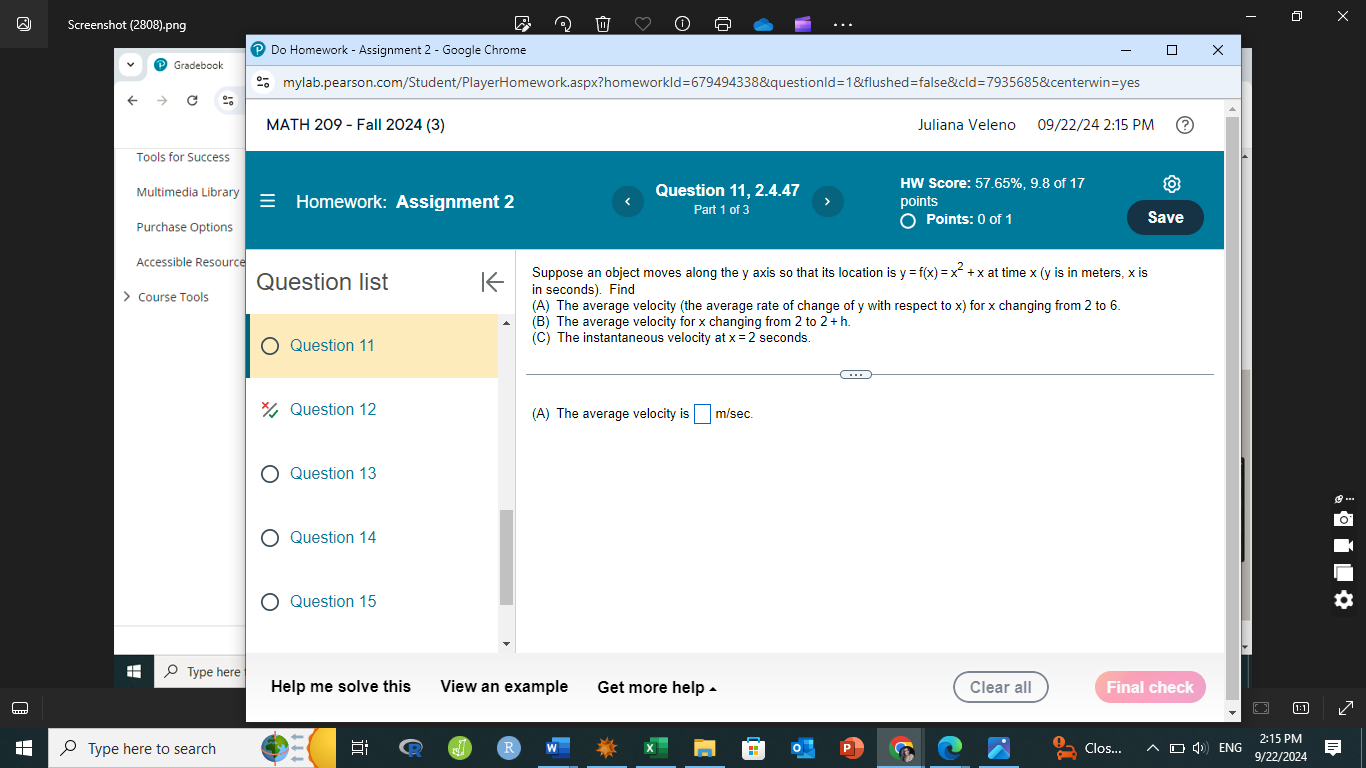Rotate the screenshot in Photos viewer
This screenshot has width=1366, height=768.
tap(562, 24)
